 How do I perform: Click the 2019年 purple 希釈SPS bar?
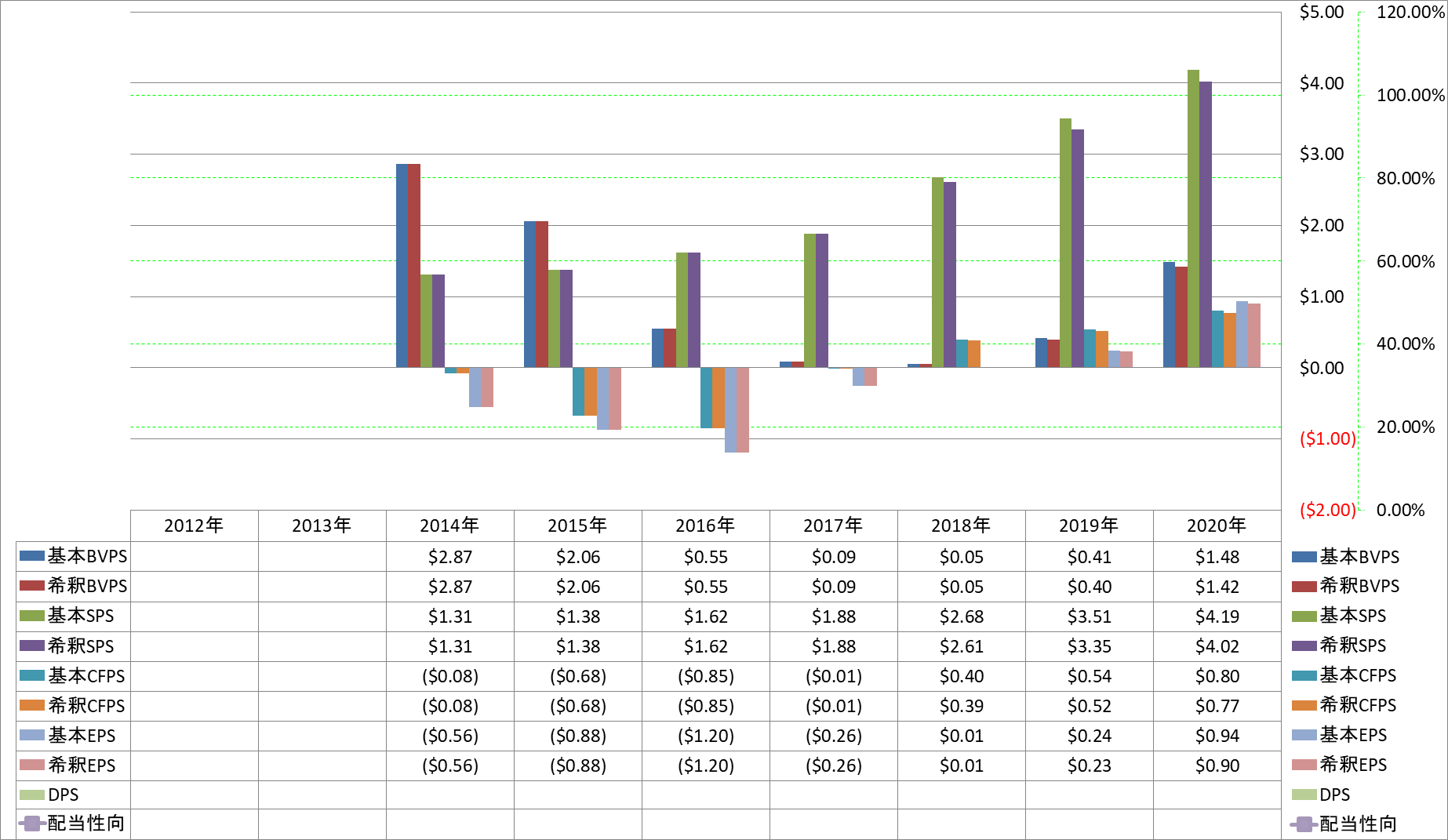(x=1078, y=249)
